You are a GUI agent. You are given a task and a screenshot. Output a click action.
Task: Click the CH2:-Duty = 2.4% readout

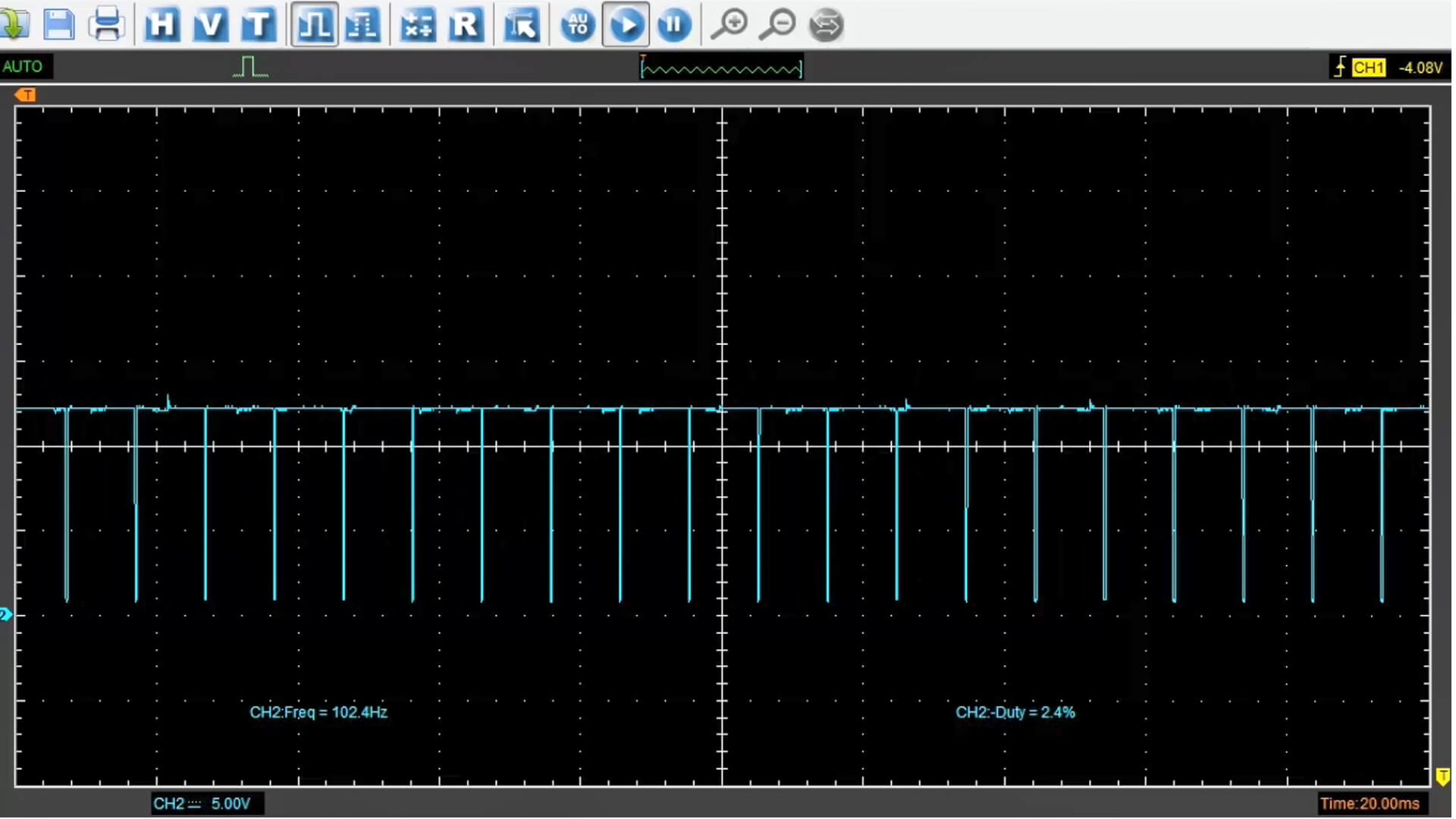(1015, 712)
